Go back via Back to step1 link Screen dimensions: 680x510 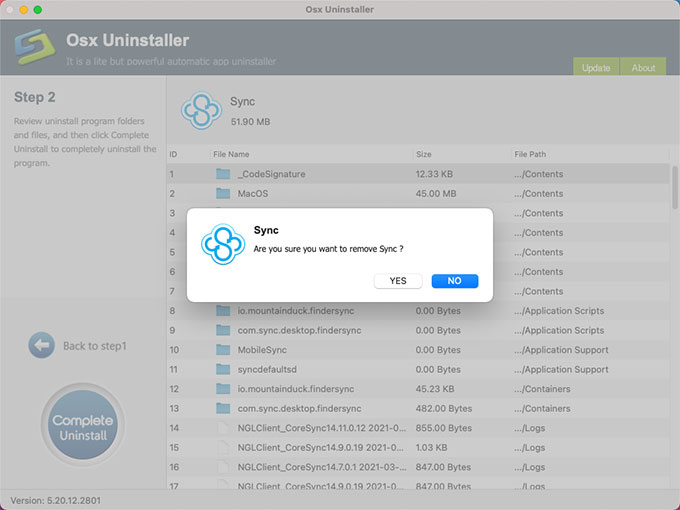(95, 346)
